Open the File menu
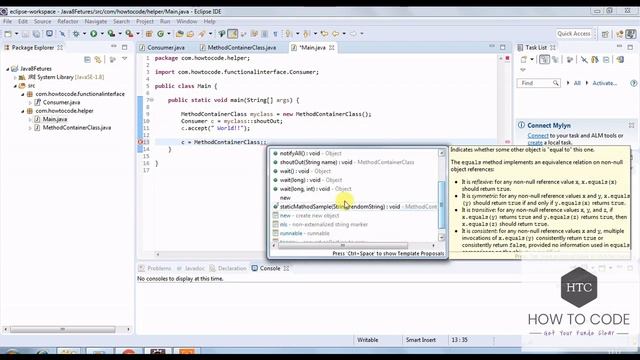This screenshot has width=640, height=360. (x=7, y=22)
